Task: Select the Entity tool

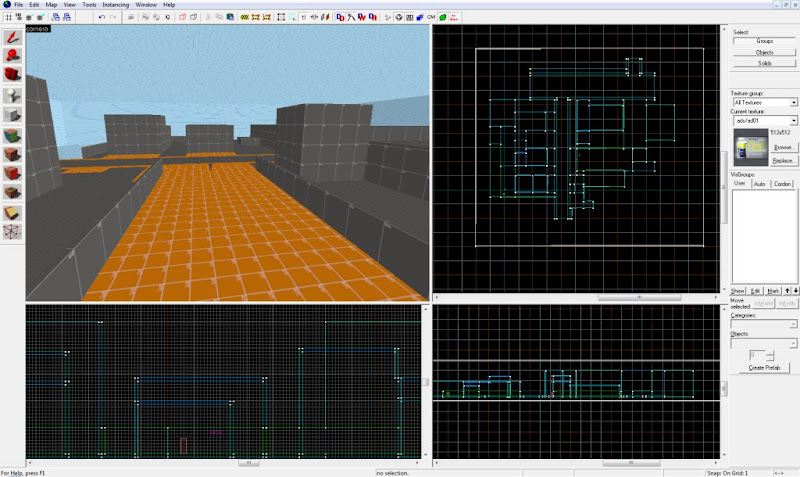Action: click(12, 95)
